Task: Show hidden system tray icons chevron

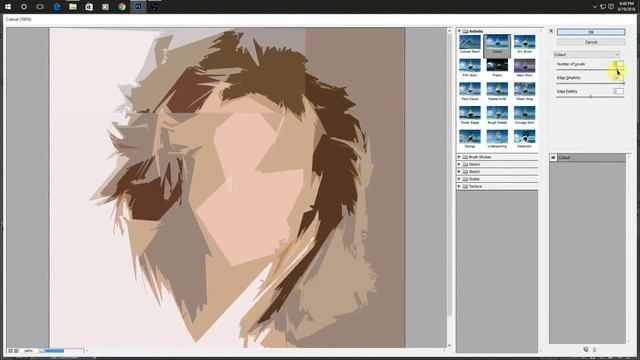Action: (x=595, y=7)
